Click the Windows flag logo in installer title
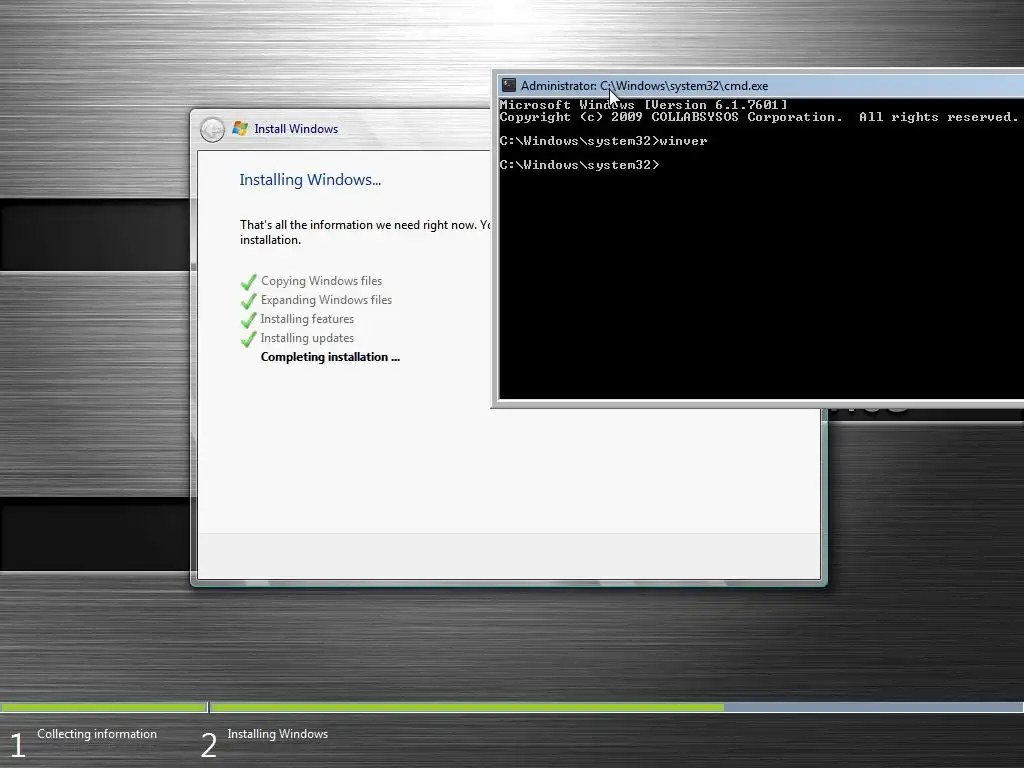1024x768 pixels. (240, 129)
